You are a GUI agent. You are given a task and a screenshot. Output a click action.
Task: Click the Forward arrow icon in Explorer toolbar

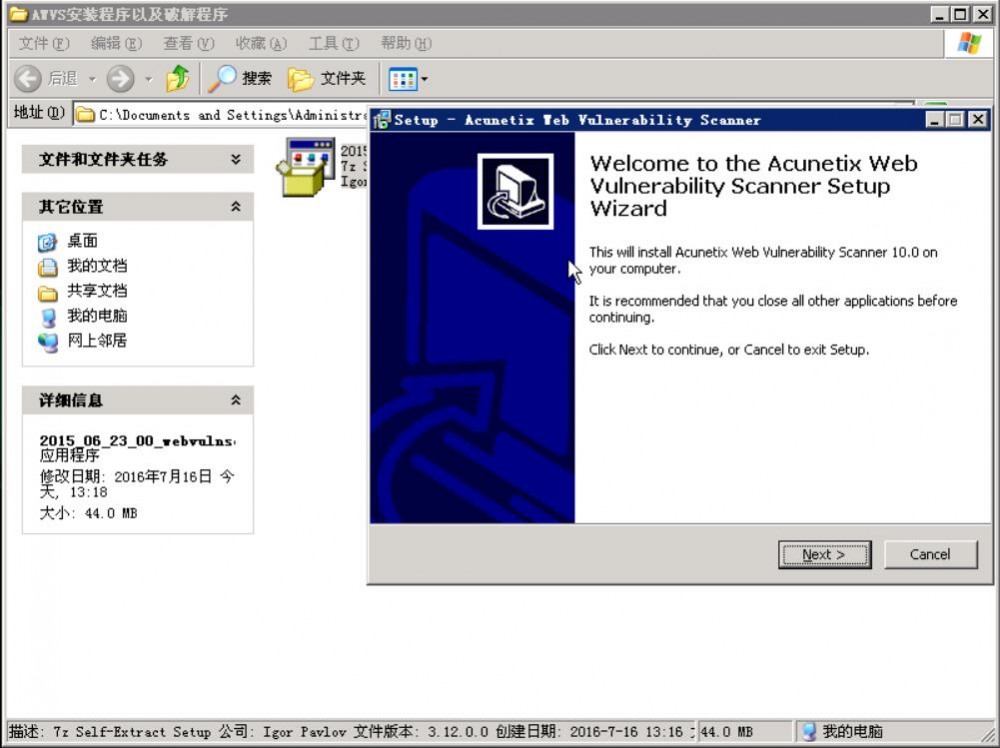121,79
